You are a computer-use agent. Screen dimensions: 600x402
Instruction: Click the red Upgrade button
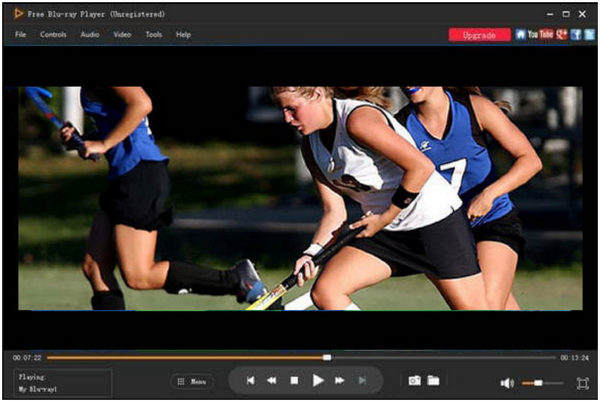point(480,34)
